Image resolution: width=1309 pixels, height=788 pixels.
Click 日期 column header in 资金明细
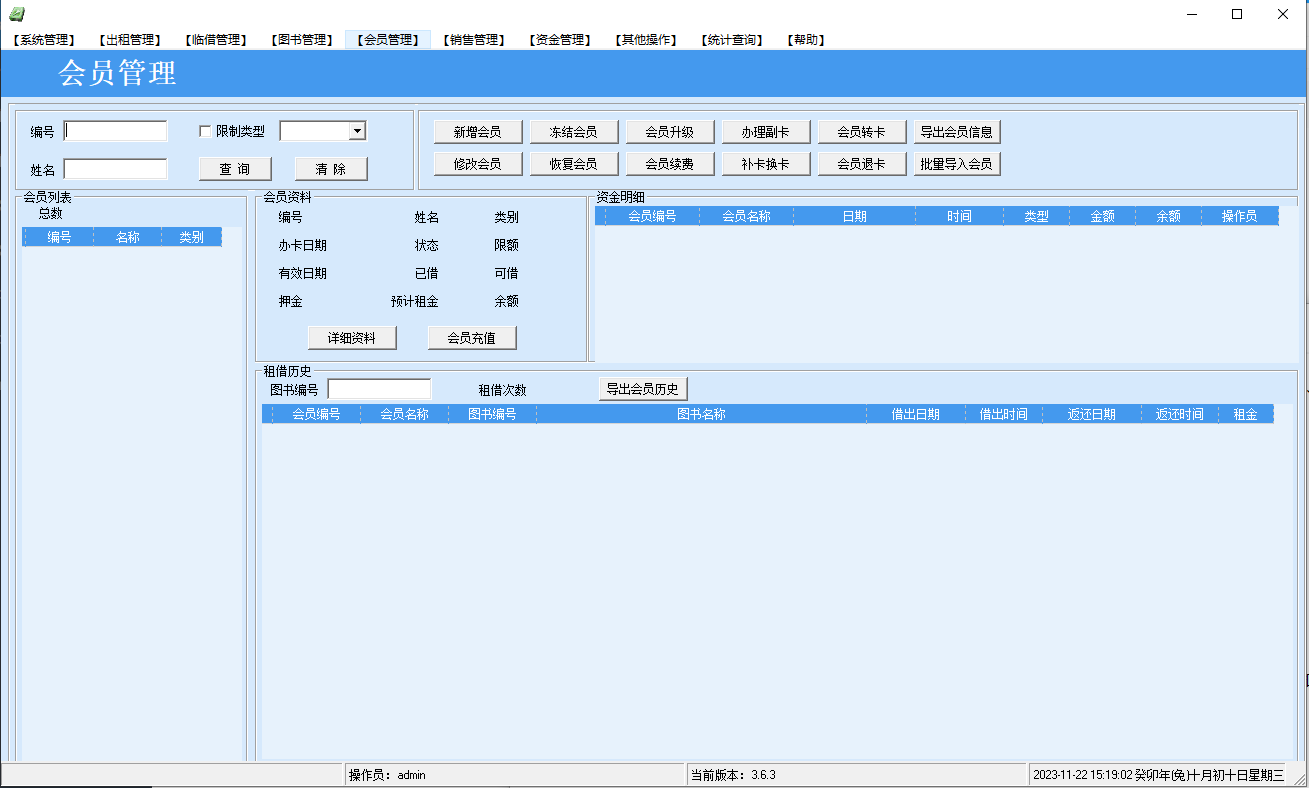pos(855,216)
